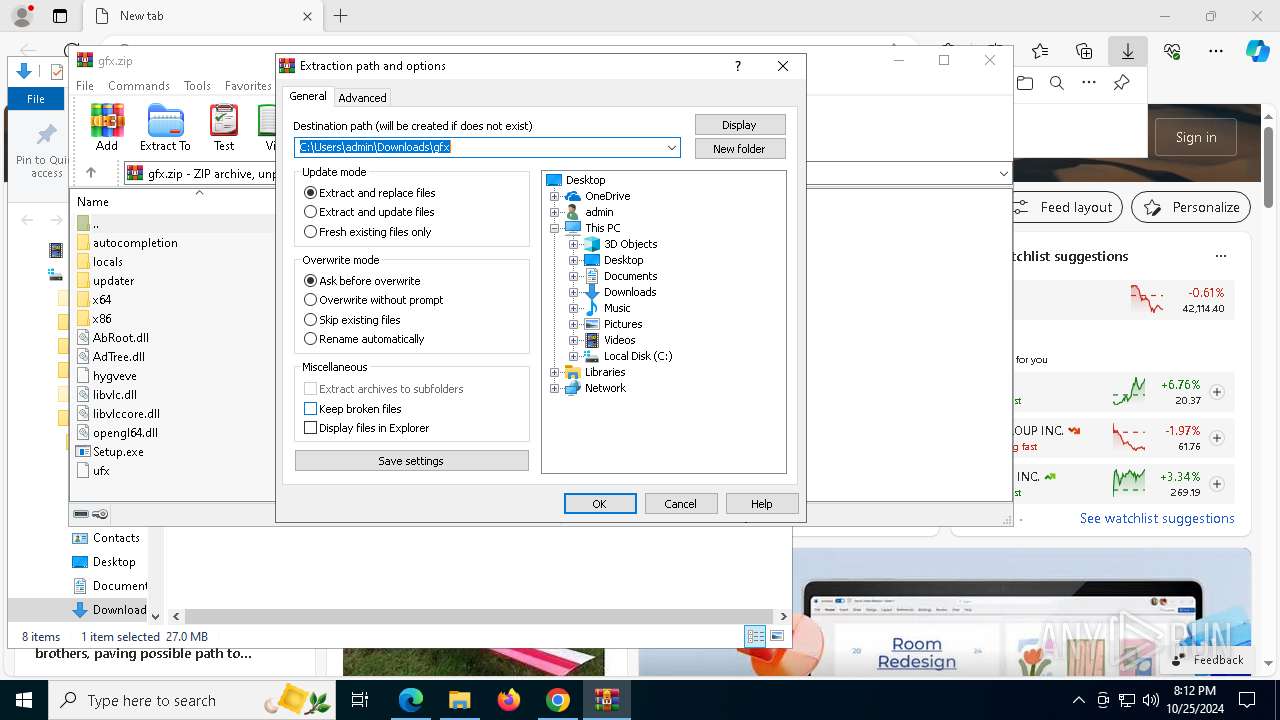Open the destination path dropdown arrow

point(672,148)
